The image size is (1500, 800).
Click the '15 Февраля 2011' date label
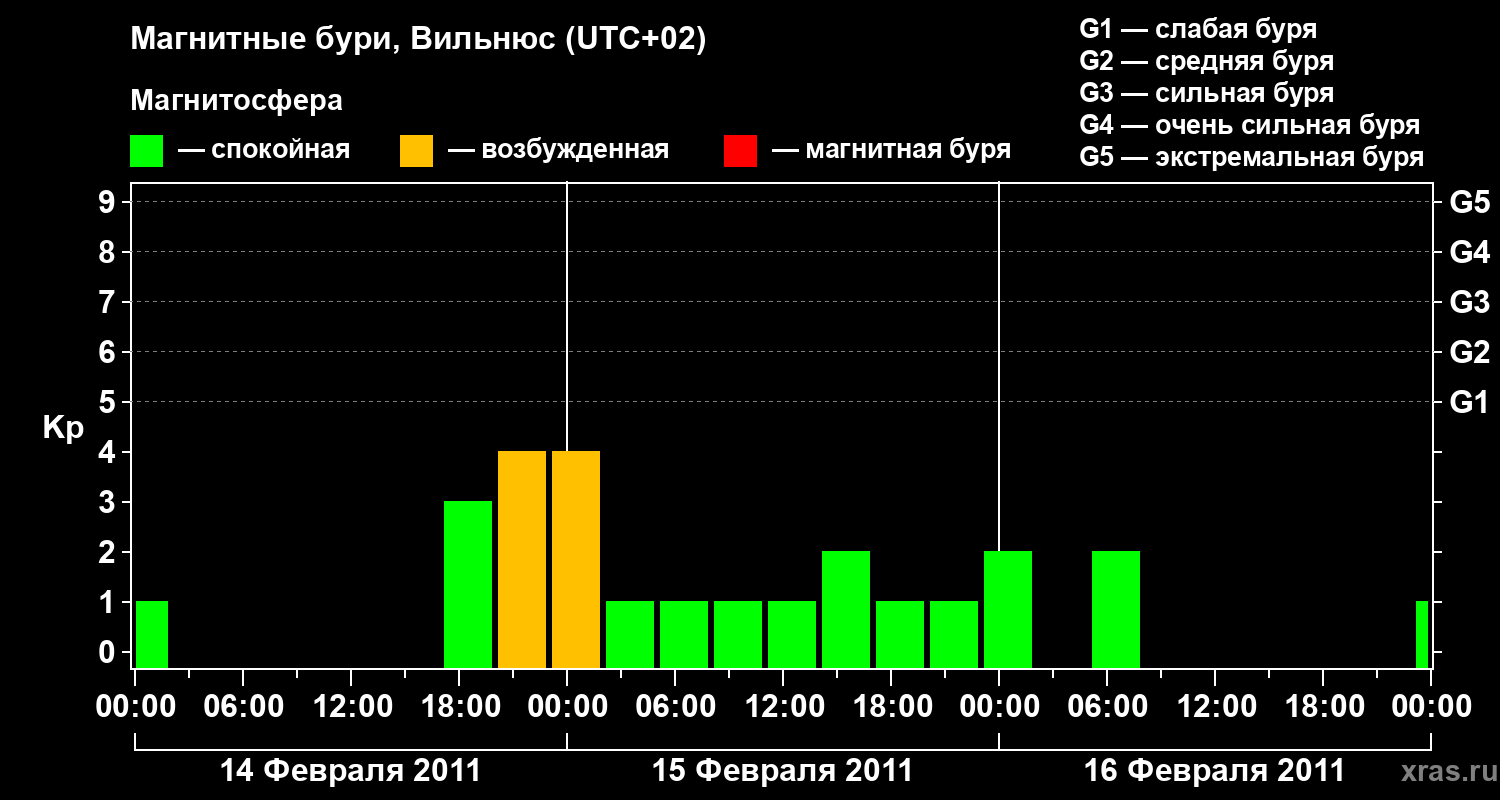(782, 771)
